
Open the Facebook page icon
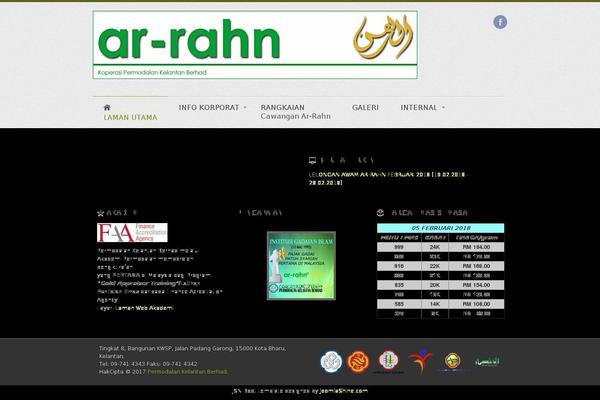[500, 22]
